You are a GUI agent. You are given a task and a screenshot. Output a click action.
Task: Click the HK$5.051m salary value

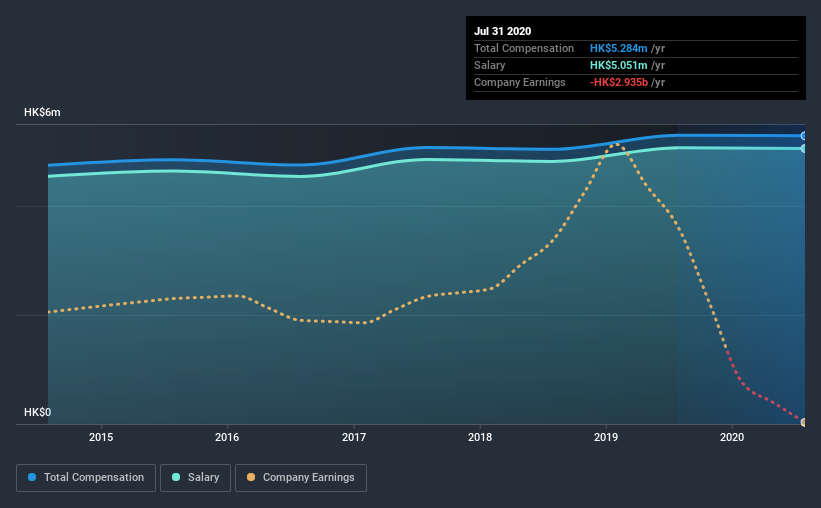618,65
